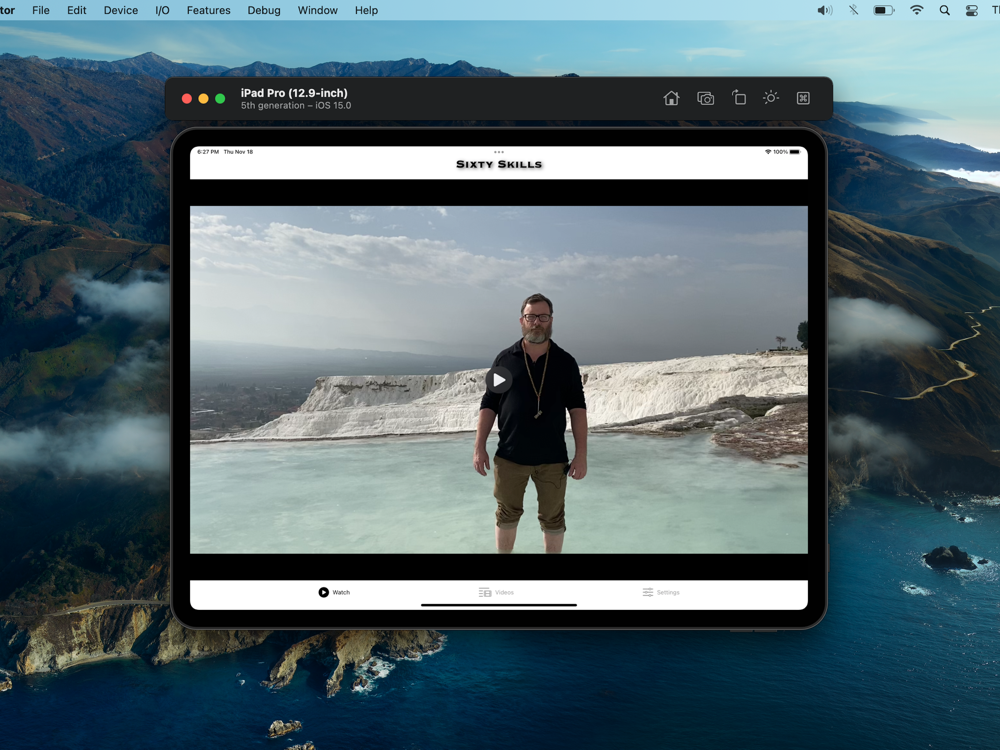This screenshot has width=1000, height=750.
Task: Minimize simulator window with yellow button
Action: [x=203, y=98]
